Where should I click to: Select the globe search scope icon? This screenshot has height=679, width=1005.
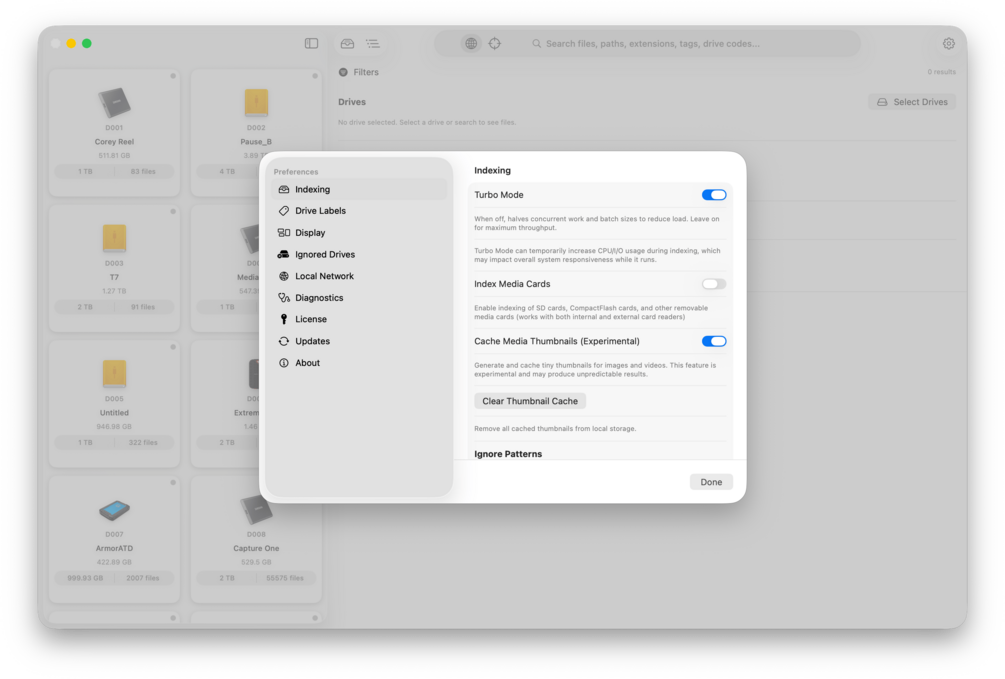(x=471, y=44)
